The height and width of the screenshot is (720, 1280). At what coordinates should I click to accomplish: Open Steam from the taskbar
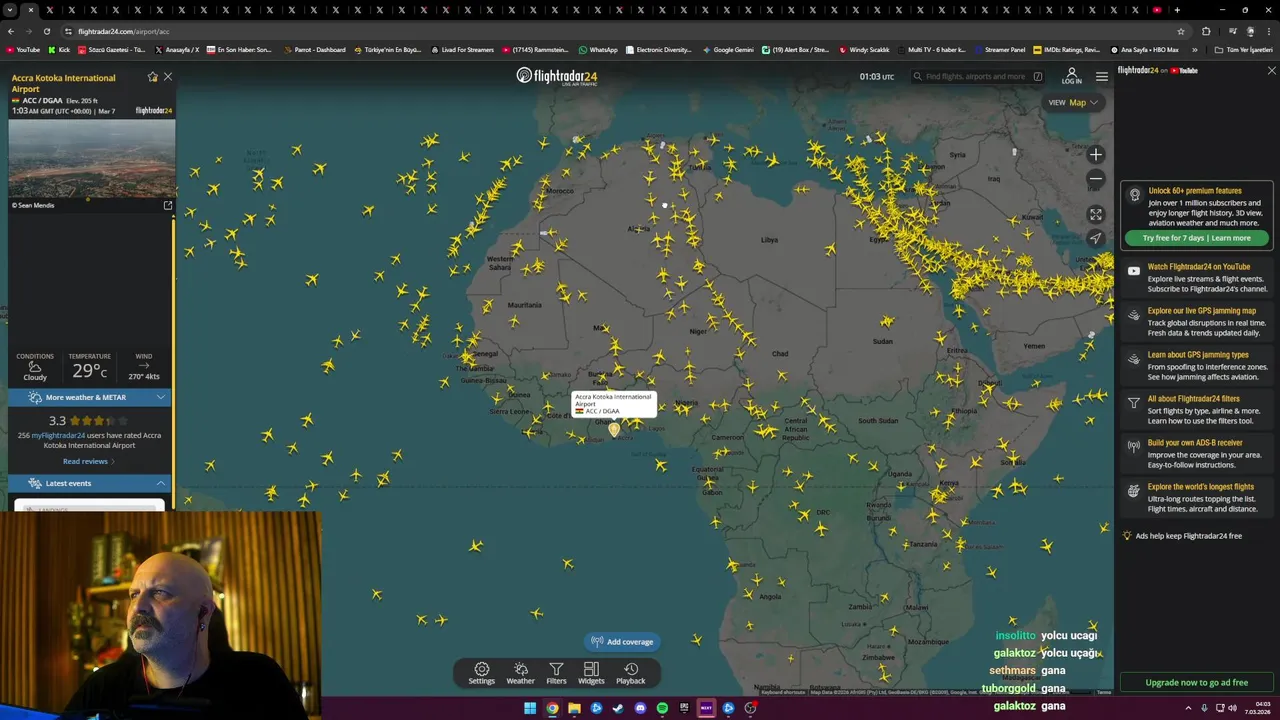tap(618, 708)
